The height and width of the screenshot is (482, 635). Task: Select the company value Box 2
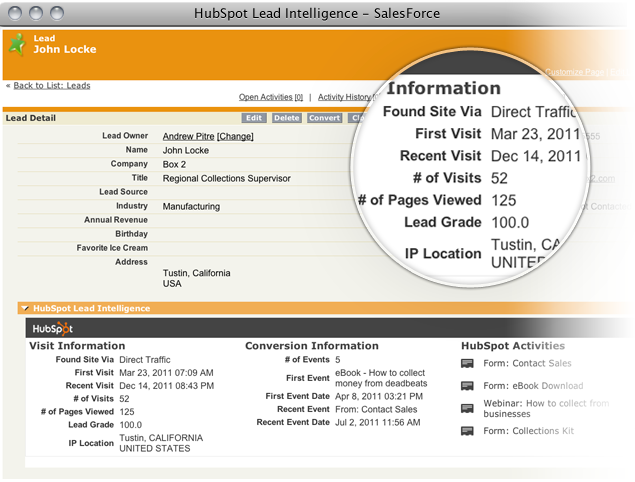(174, 164)
